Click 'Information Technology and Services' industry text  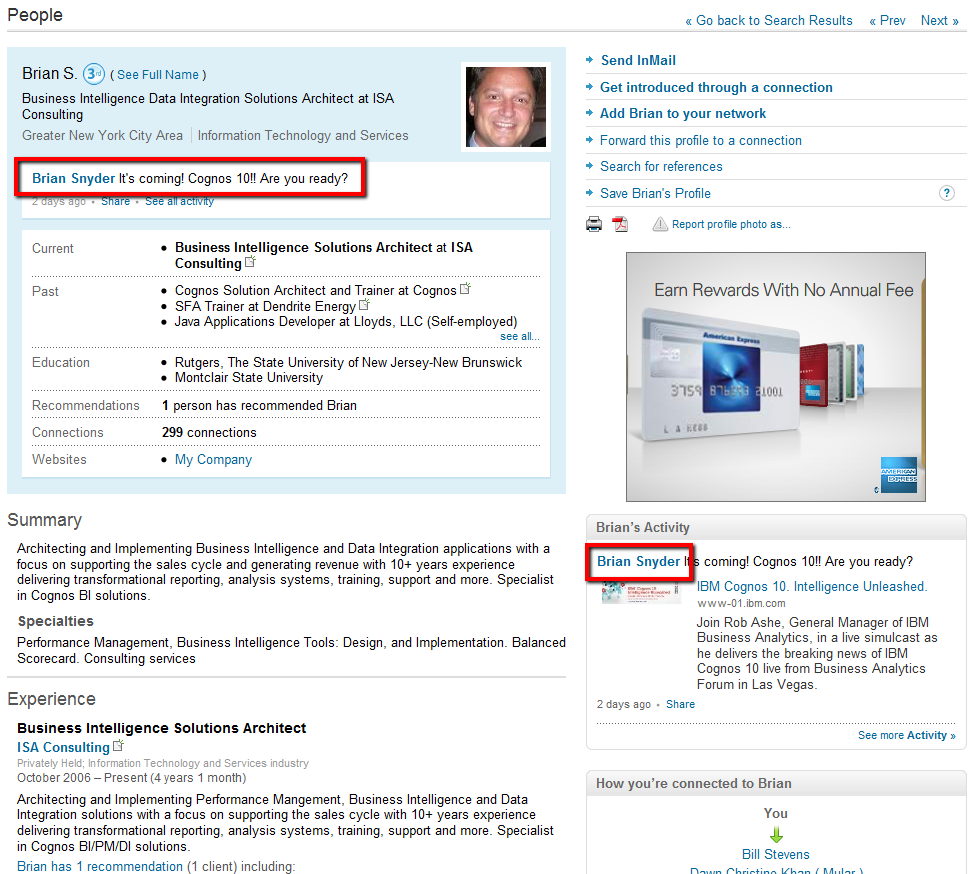click(303, 135)
